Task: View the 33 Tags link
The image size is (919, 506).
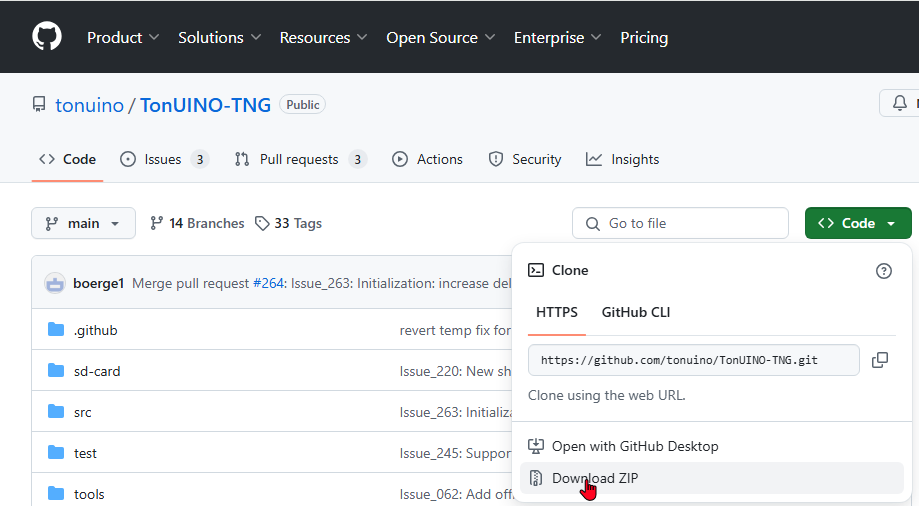Action: pos(288,223)
